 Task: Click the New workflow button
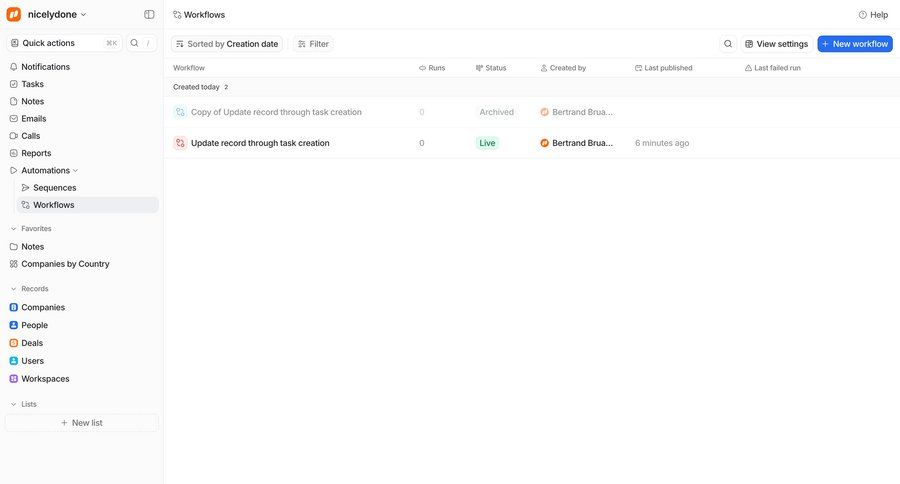(854, 44)
